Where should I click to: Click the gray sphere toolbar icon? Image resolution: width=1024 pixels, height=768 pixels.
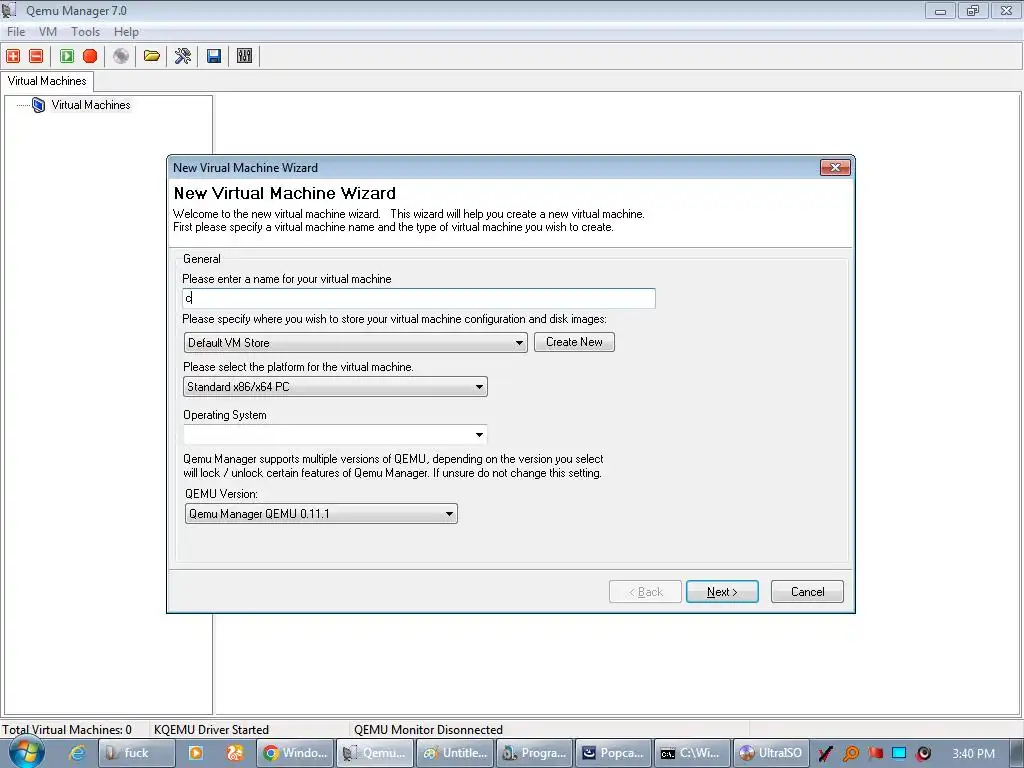point(121,56)
